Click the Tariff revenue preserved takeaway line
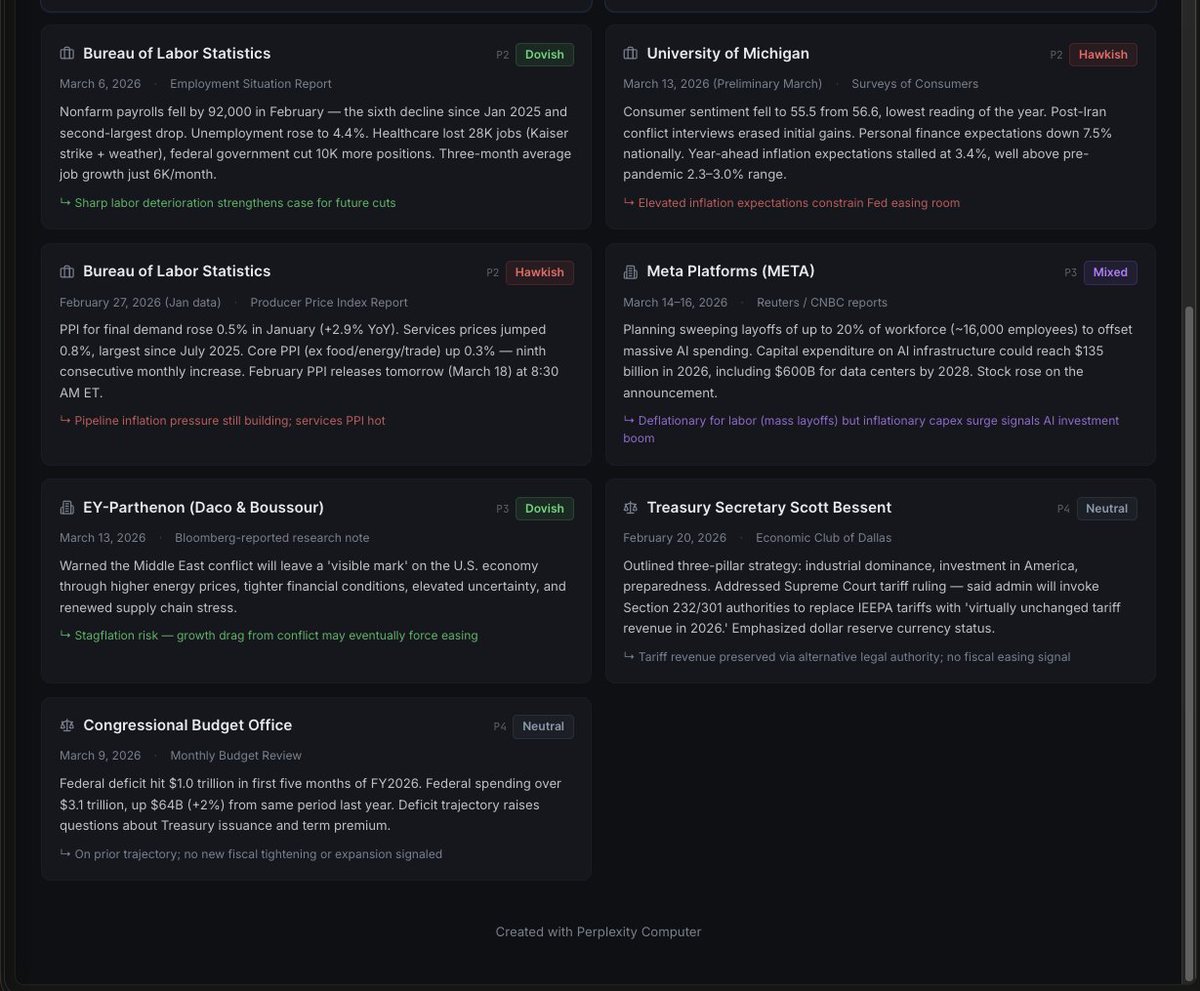Image resolution: width=1200 pixels, height=991 pixels. coord(847,657)
